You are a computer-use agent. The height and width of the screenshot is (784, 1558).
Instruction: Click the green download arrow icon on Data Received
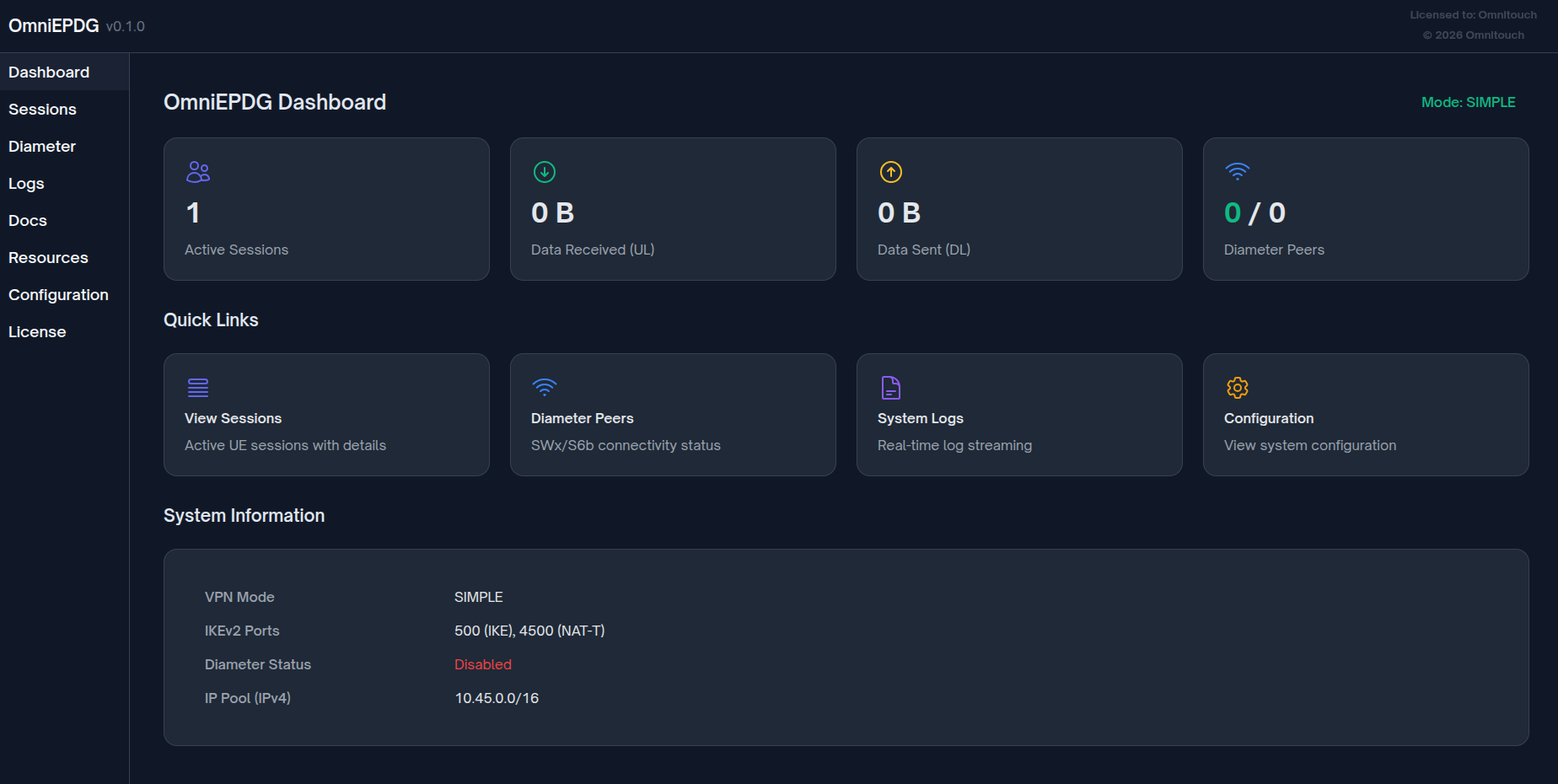click(544, 171)
